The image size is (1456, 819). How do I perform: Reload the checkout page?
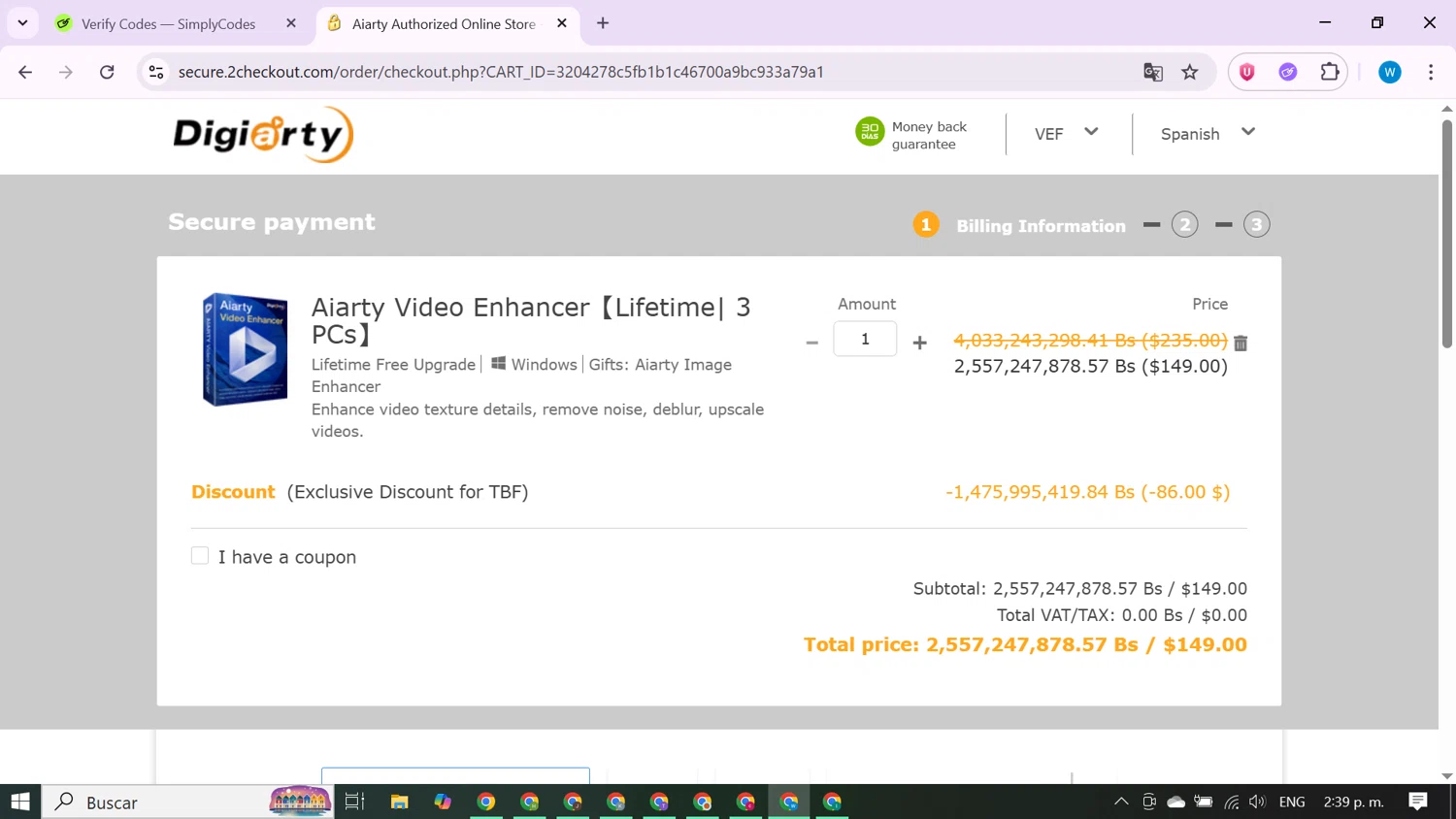tap(107, 72)
